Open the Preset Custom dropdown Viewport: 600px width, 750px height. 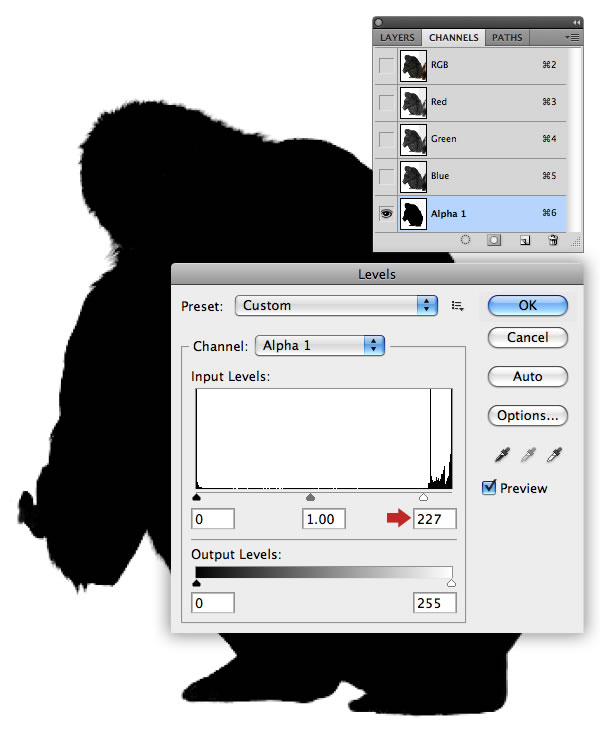(336, 306)
